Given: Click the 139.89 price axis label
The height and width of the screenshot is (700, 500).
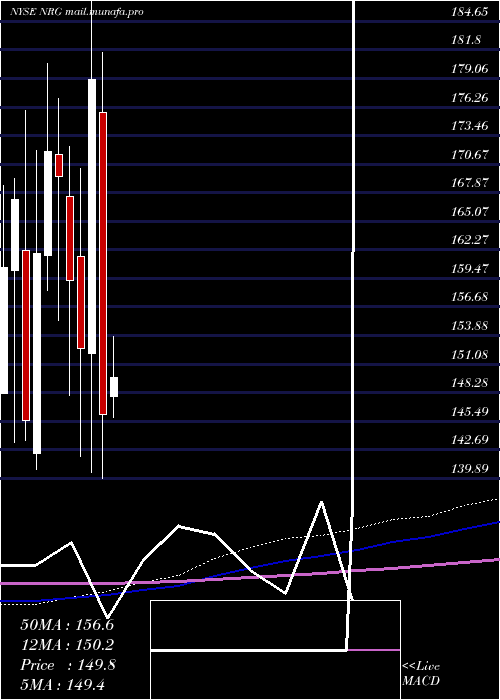Looking at the screenshot, I should coord(469,468).
